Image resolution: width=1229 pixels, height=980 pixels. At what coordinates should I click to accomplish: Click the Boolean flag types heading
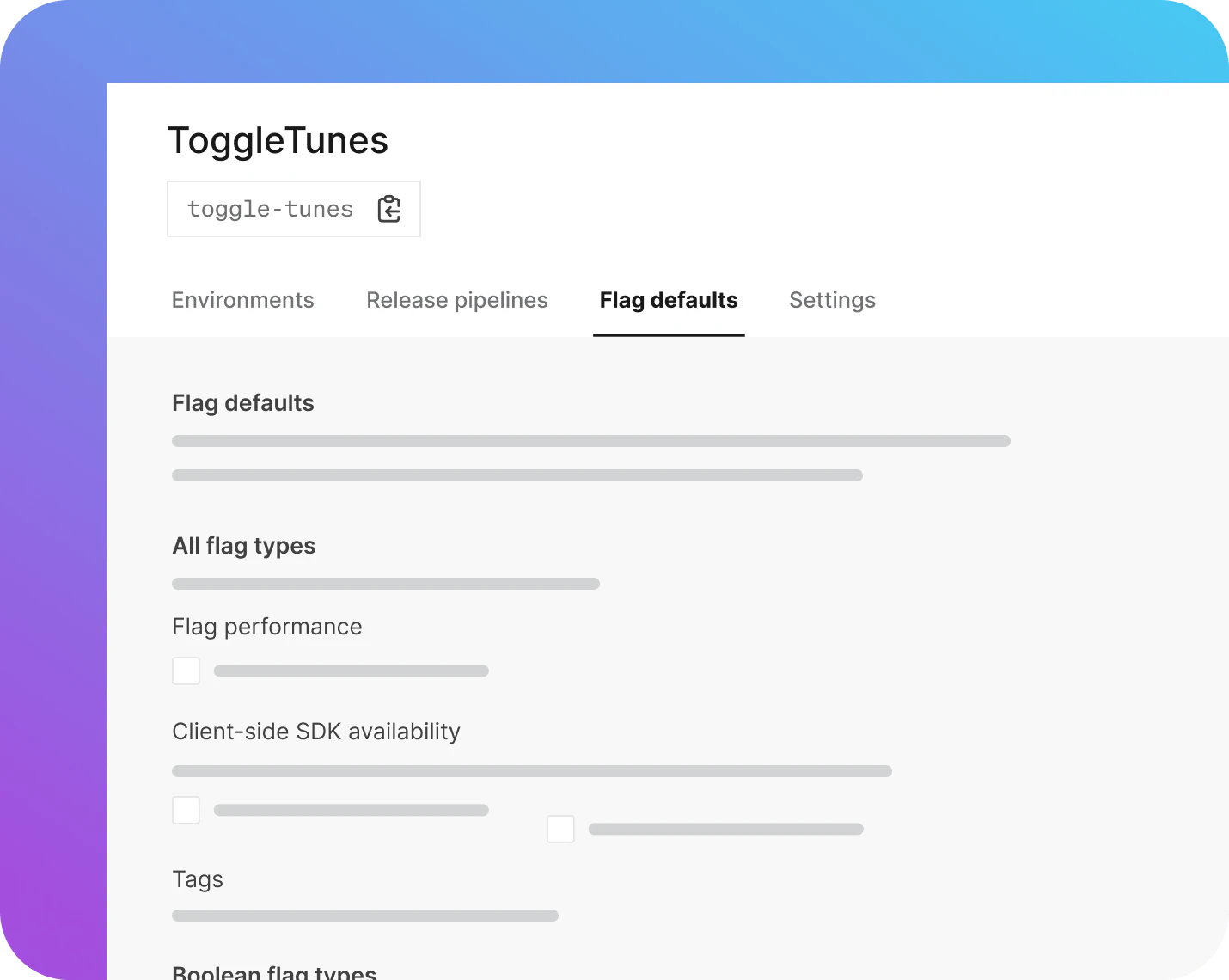273,970
